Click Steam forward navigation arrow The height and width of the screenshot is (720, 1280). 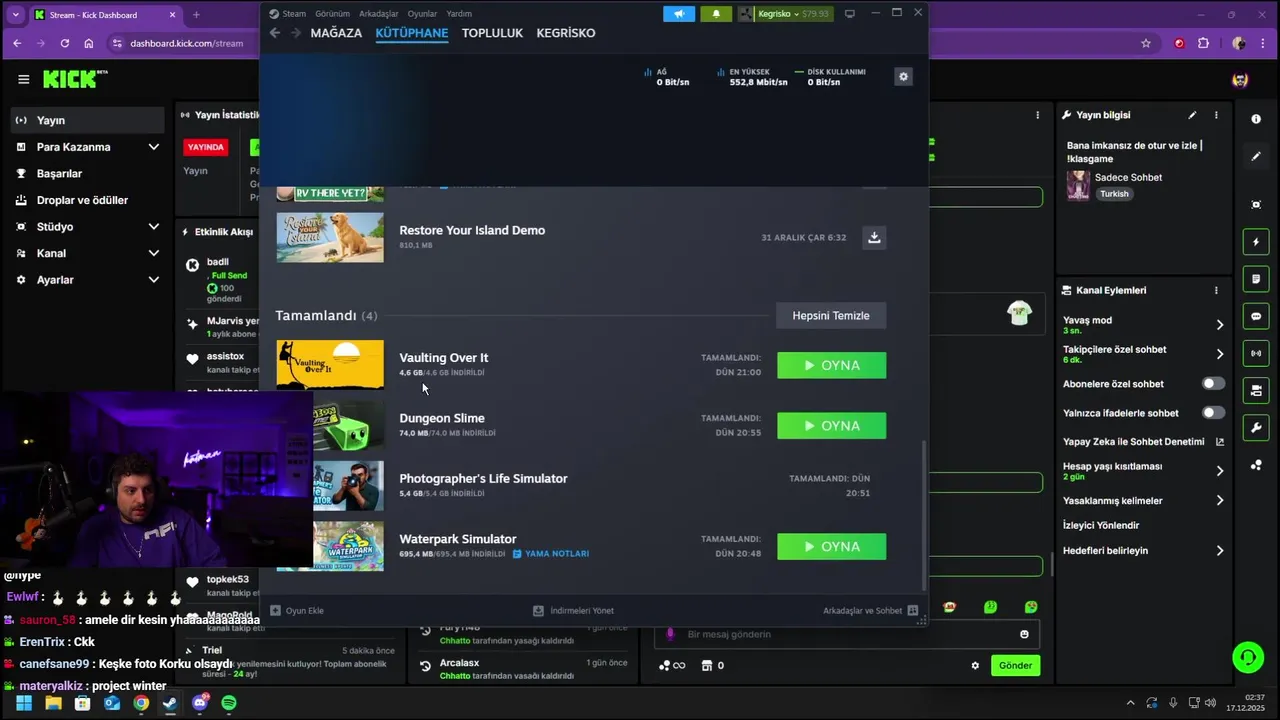296,33
